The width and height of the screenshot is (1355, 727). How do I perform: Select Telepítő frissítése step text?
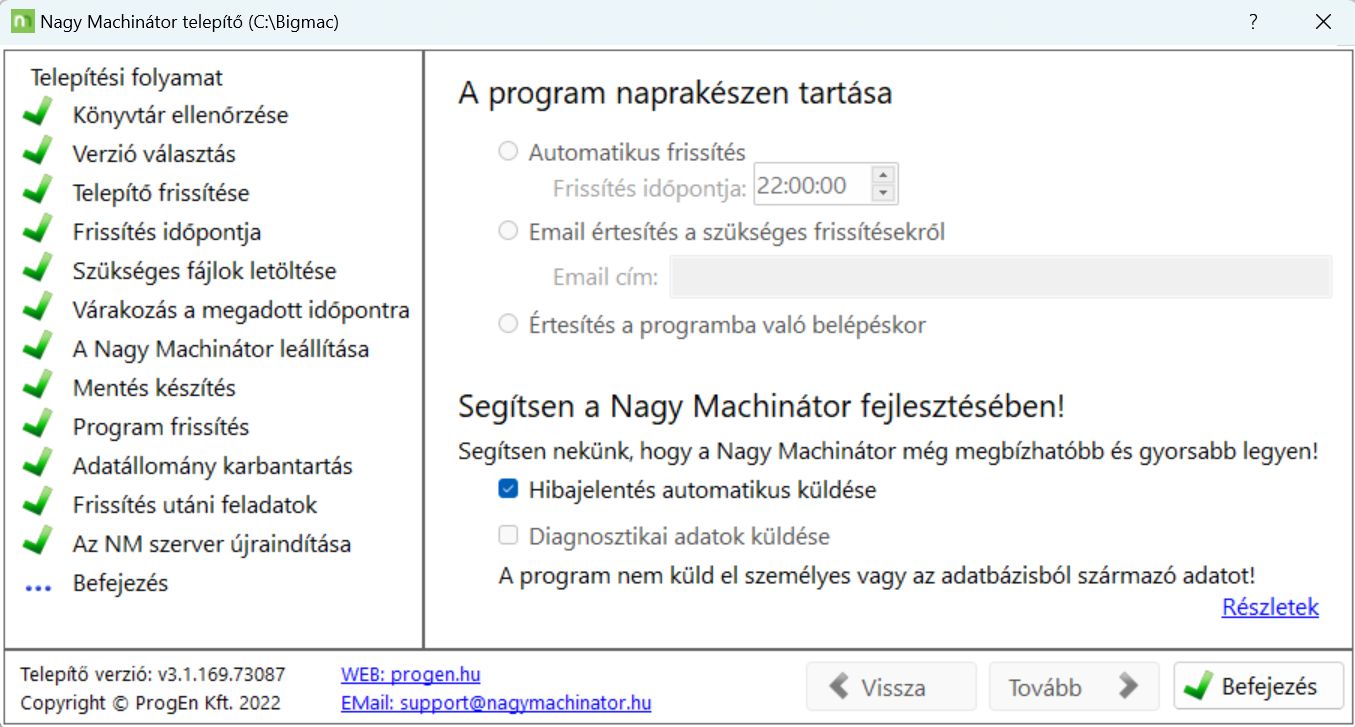(x=161, y=193)
